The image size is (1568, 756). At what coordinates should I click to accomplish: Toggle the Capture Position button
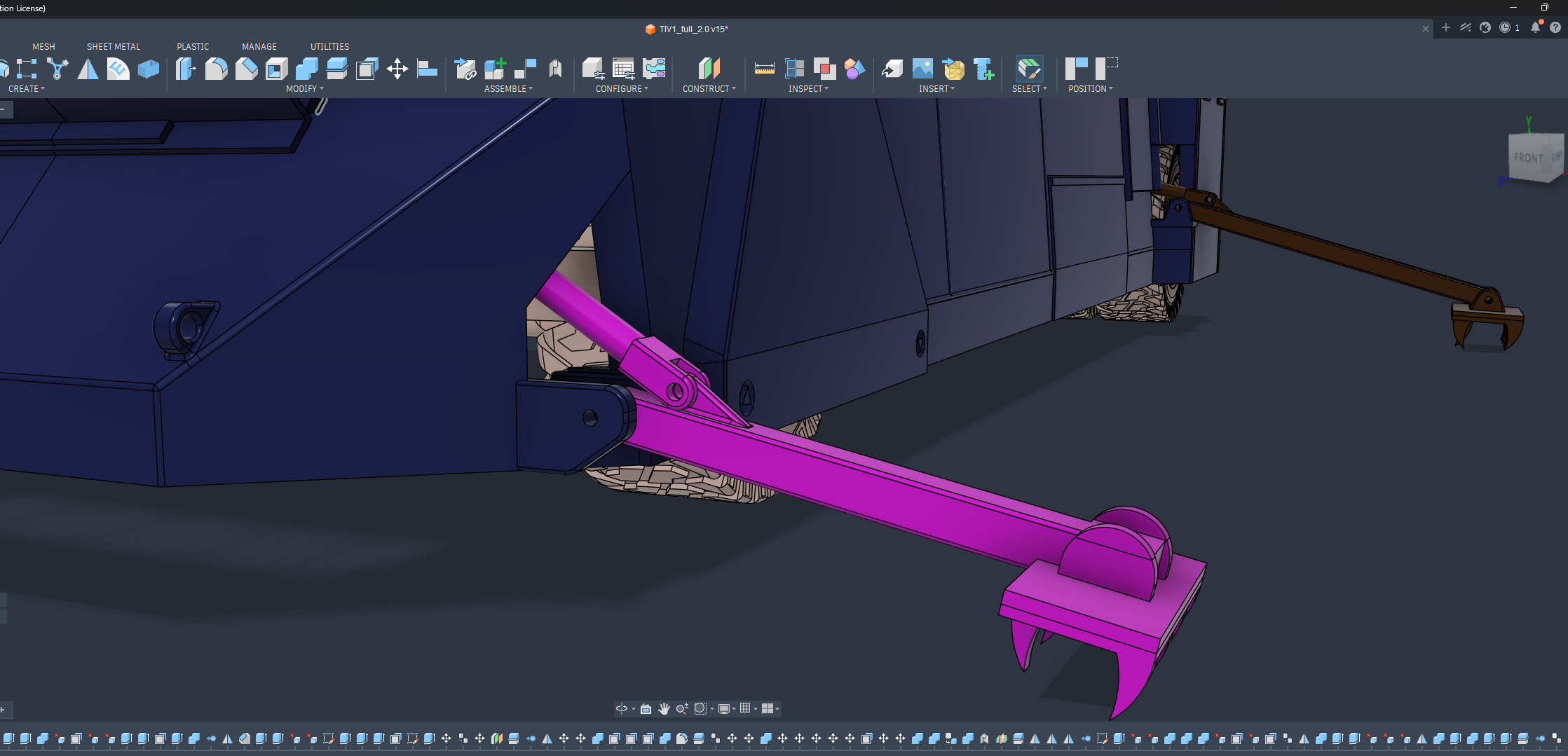[1076, 69]
